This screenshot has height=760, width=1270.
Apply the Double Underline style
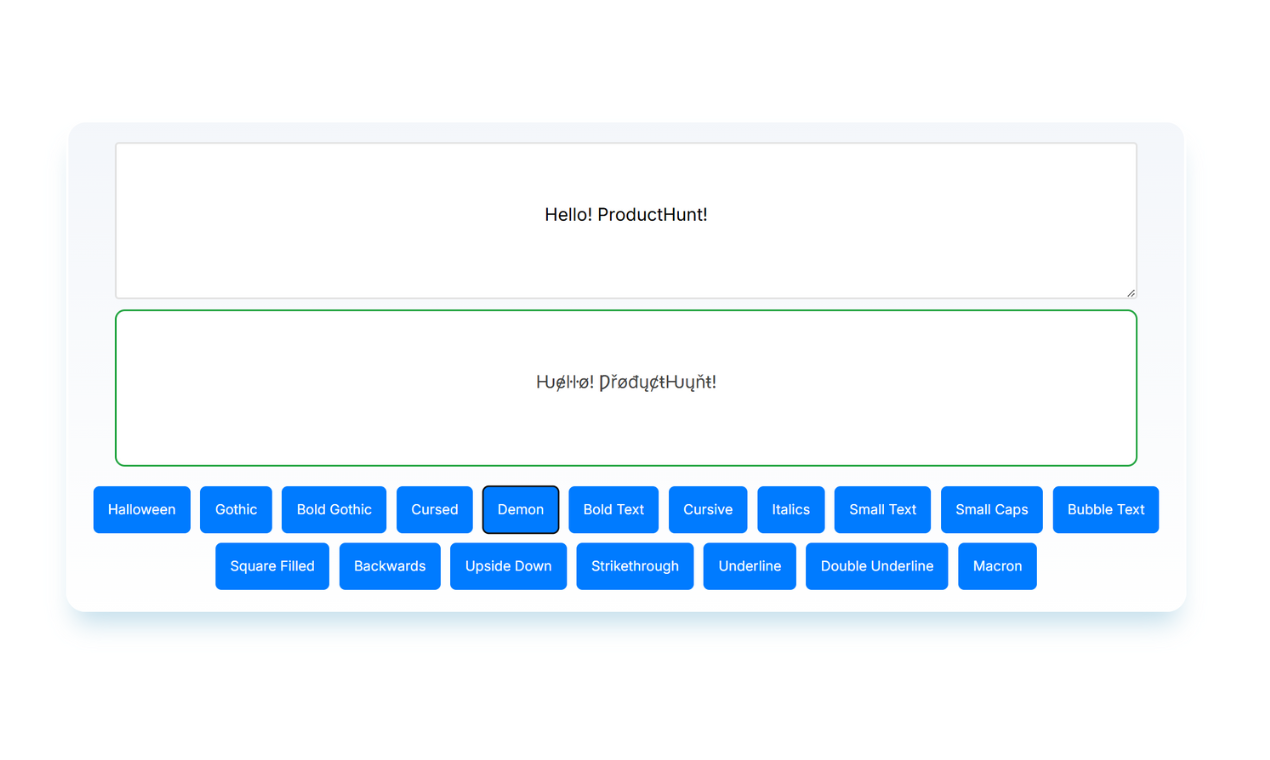point(877,566)
